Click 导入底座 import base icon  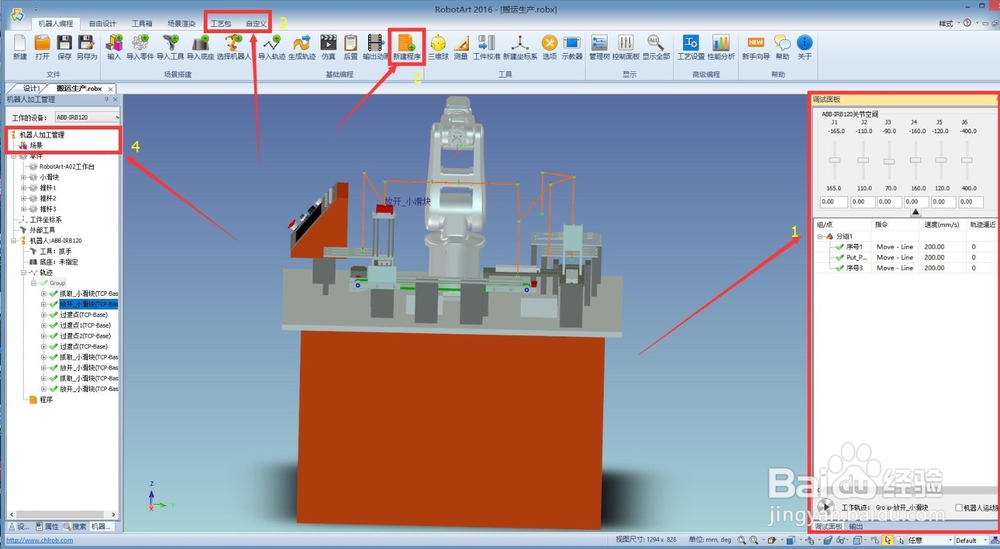tap(200, 47)
